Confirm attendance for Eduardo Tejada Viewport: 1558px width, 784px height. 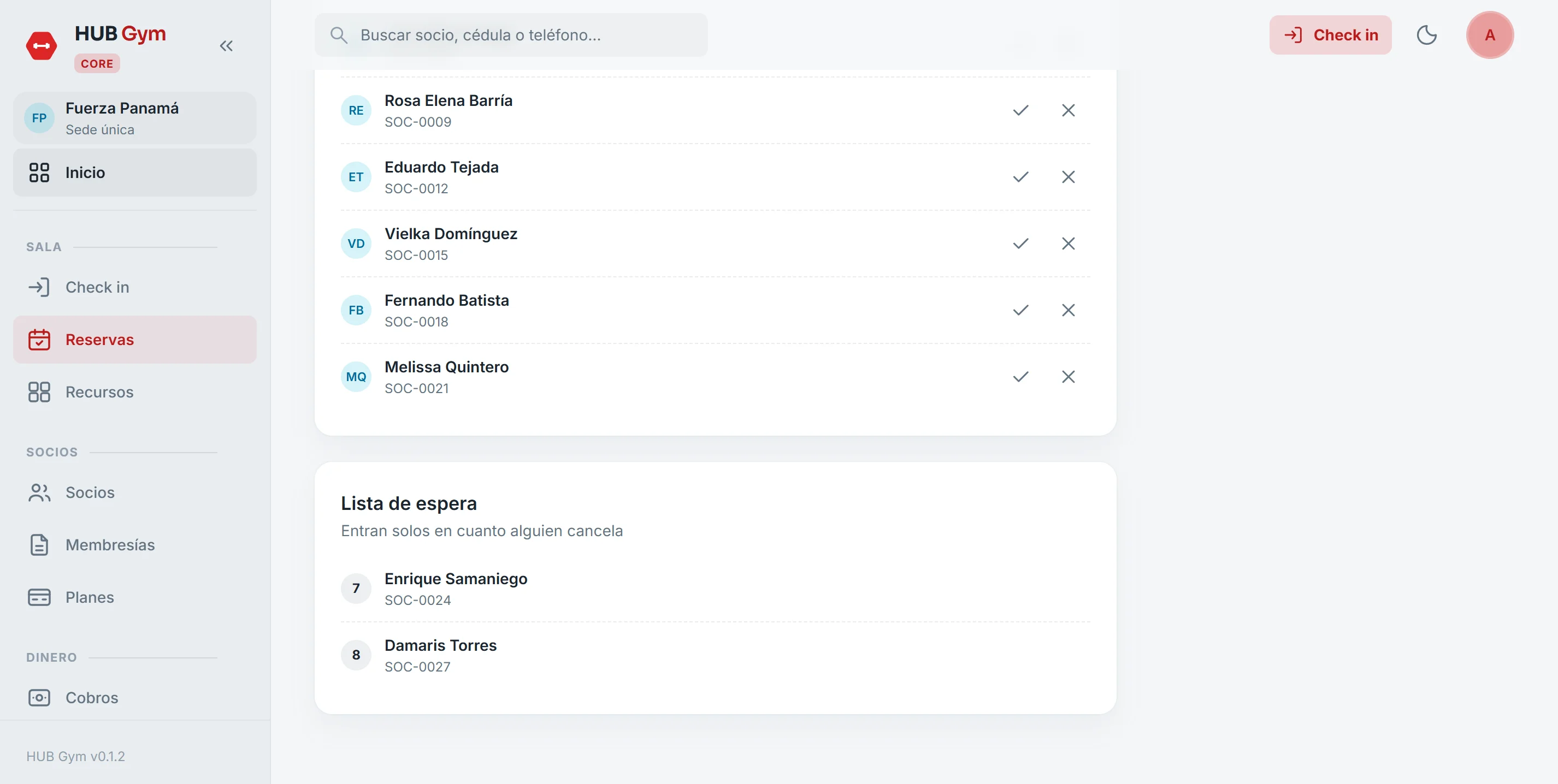[x=1021, y=177]
